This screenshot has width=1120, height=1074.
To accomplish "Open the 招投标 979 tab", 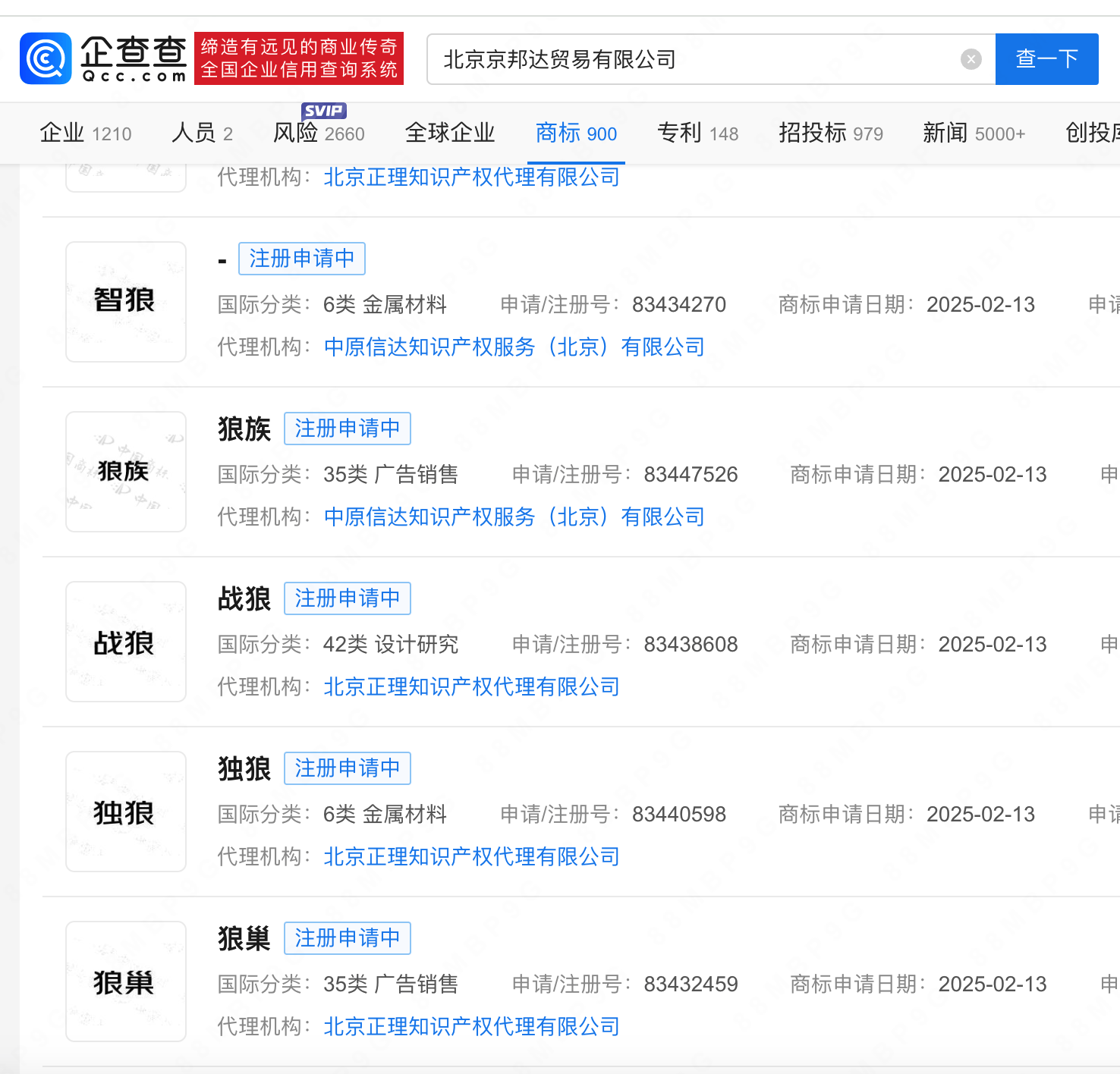I will coord(831,133).
